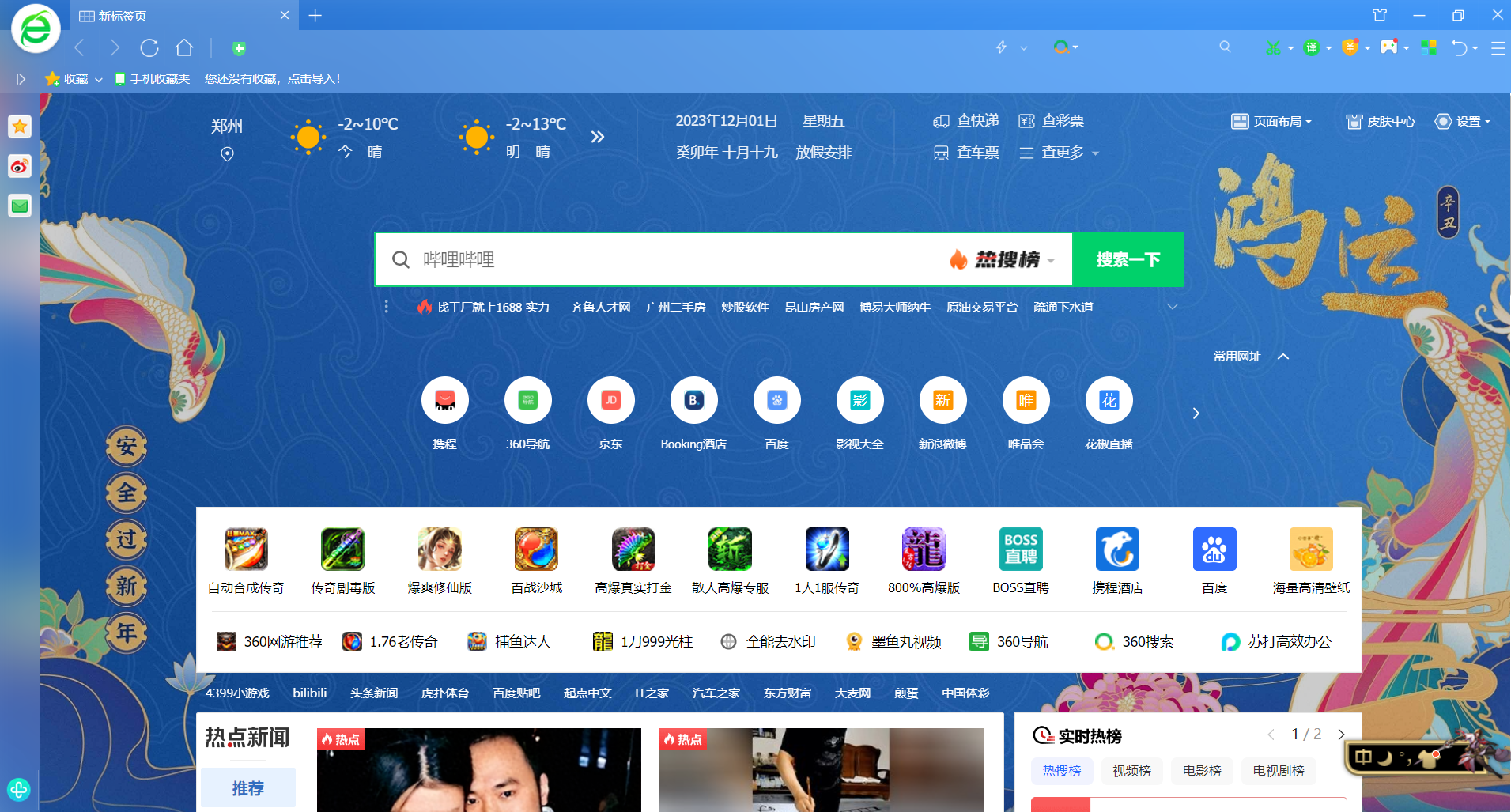Open the 自动合成传奇 game icon
The image size is (1511, 812).
pyautogui.click(x=246, y=549)
